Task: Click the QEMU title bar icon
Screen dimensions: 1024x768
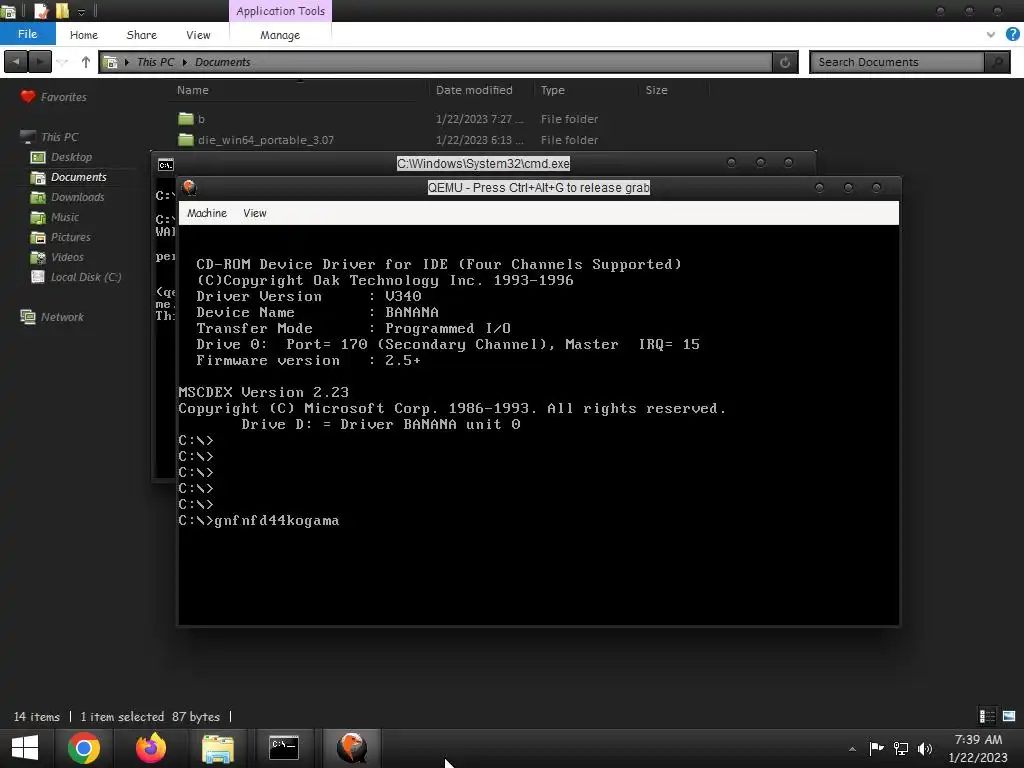Action: (190, 188)
